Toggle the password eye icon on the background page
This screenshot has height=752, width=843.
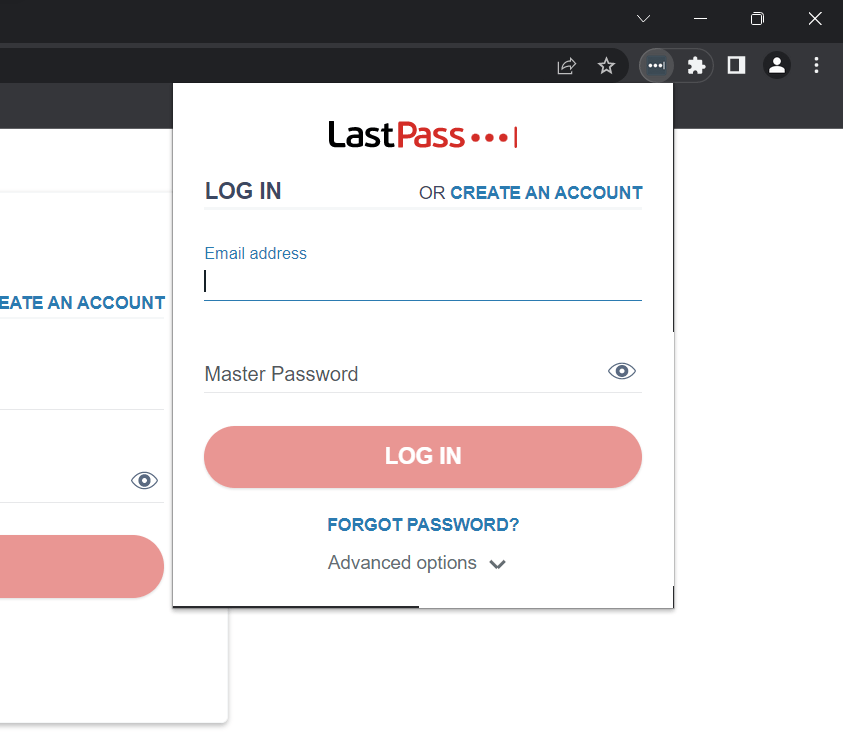tap(144, 480)
